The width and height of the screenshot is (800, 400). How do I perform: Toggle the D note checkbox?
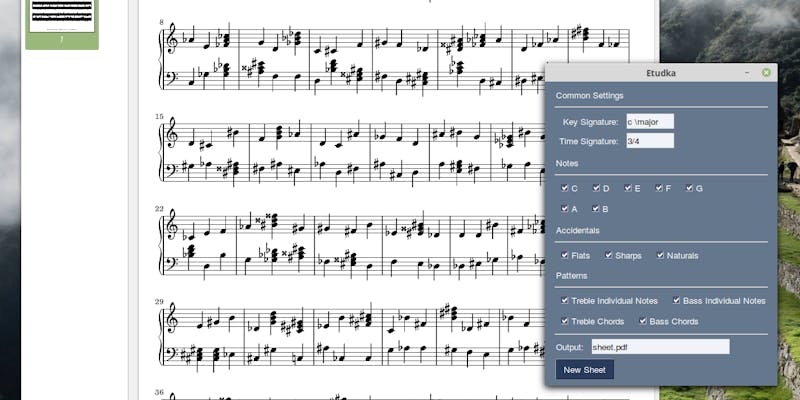click(596, 188)
